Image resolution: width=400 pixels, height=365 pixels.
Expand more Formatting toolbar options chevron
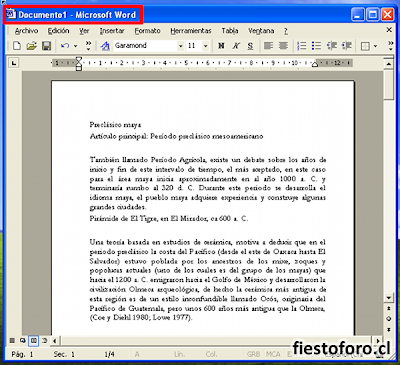390,46
